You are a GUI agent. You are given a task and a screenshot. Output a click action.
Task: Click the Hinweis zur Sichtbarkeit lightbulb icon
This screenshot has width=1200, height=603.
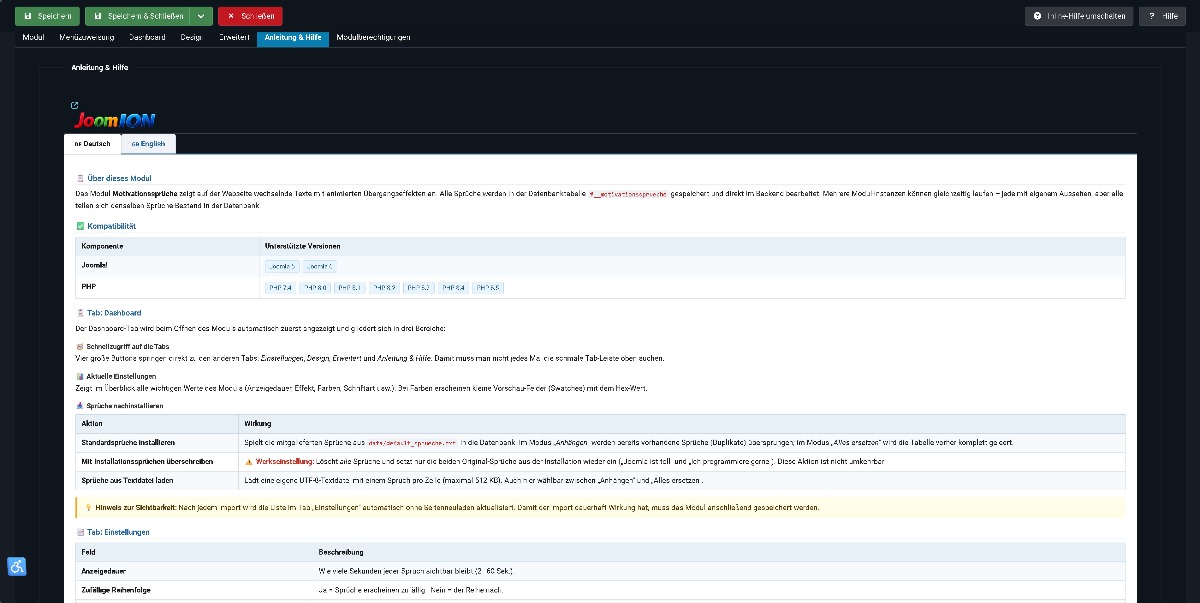tap(89, 508)
